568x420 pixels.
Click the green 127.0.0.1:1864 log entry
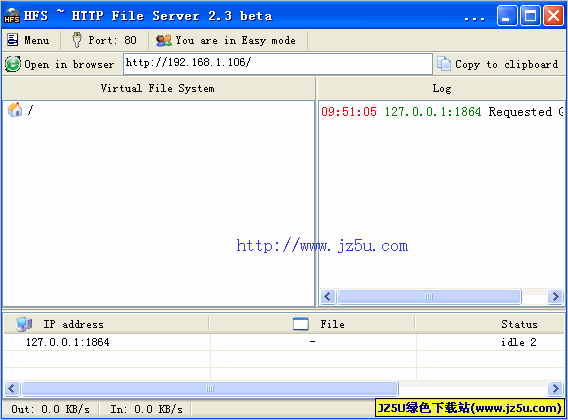pos(433,112)
